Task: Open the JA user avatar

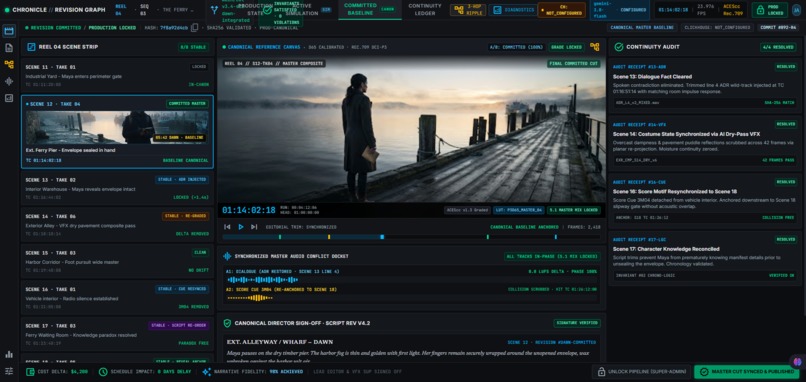Action: click(x=796, y=10)
